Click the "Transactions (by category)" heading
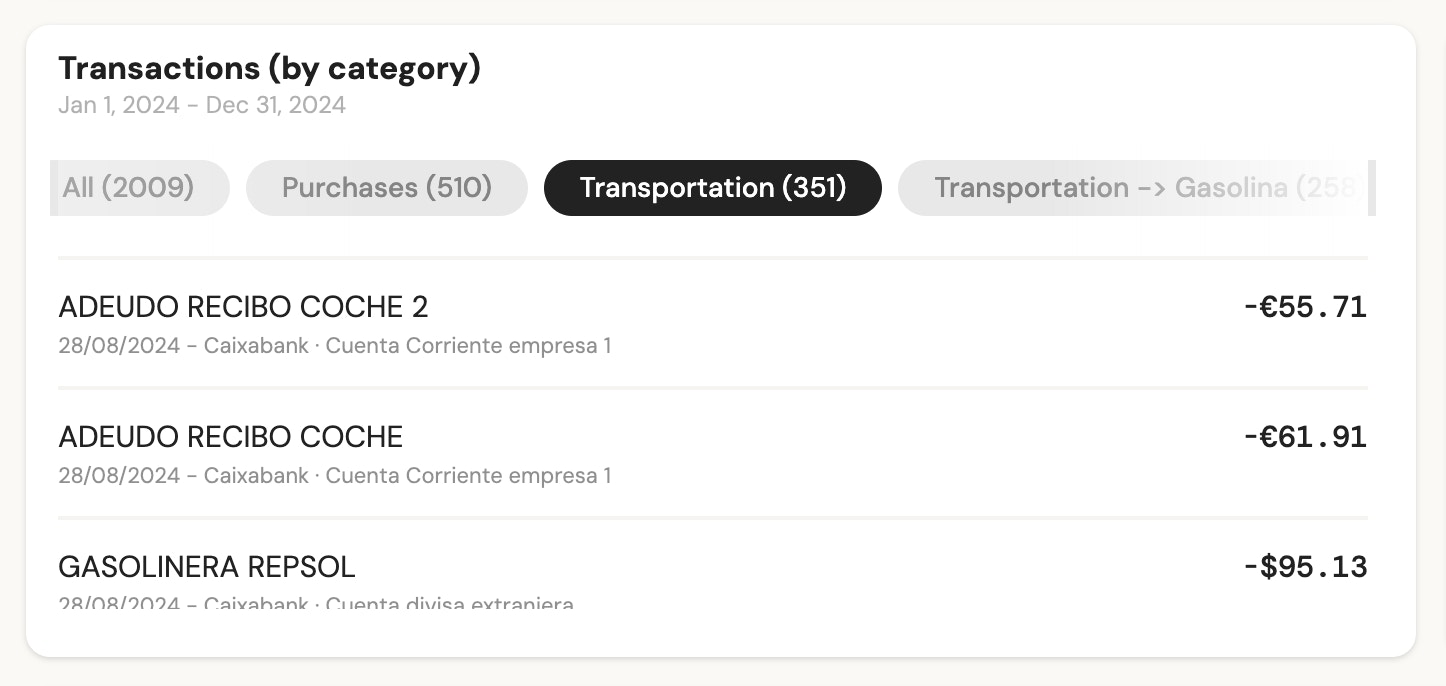Screen dimensions: 1446x686 pyautogui.click(x=270, y=68)
